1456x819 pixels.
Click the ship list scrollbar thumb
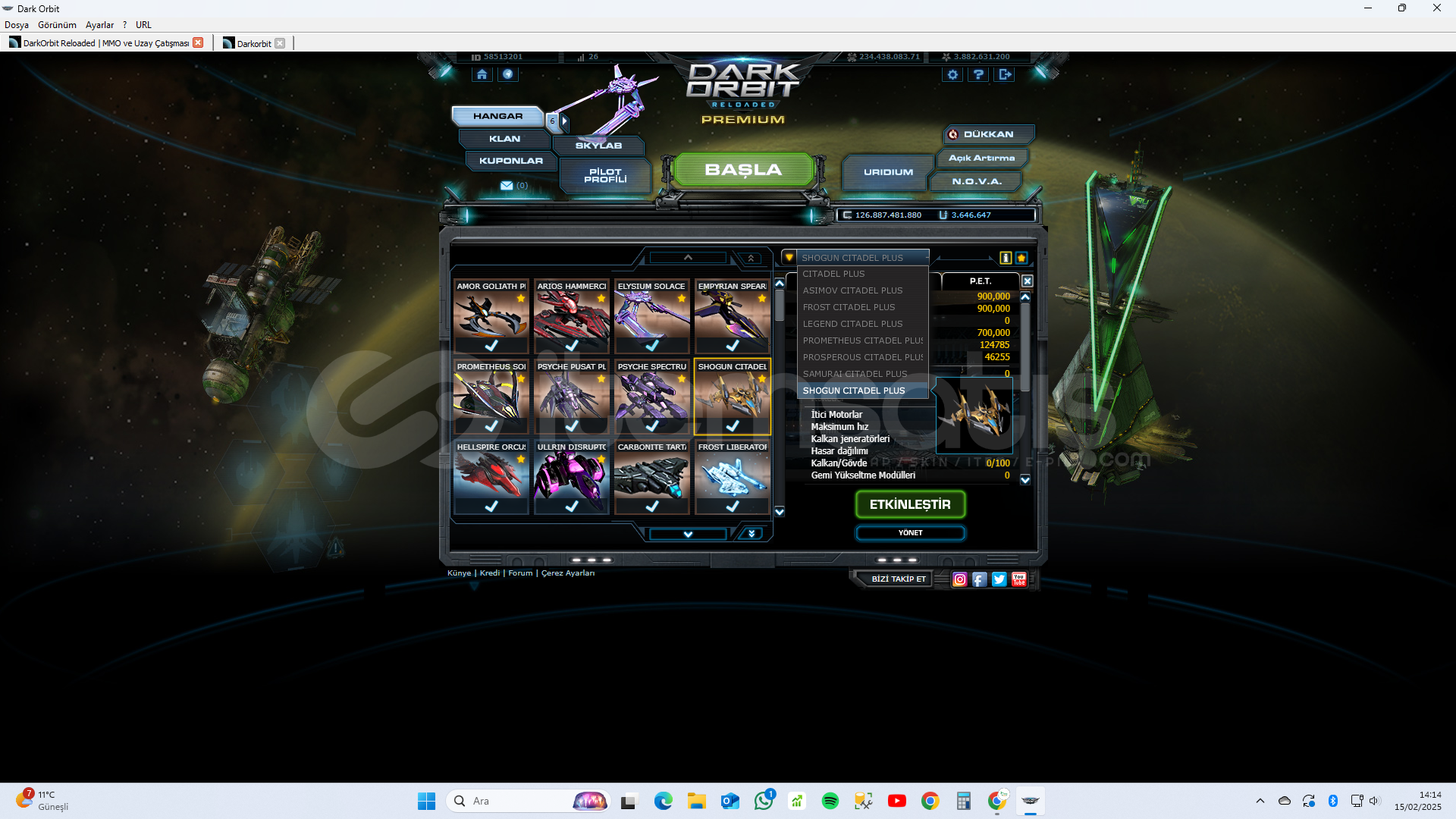[780, 305]
